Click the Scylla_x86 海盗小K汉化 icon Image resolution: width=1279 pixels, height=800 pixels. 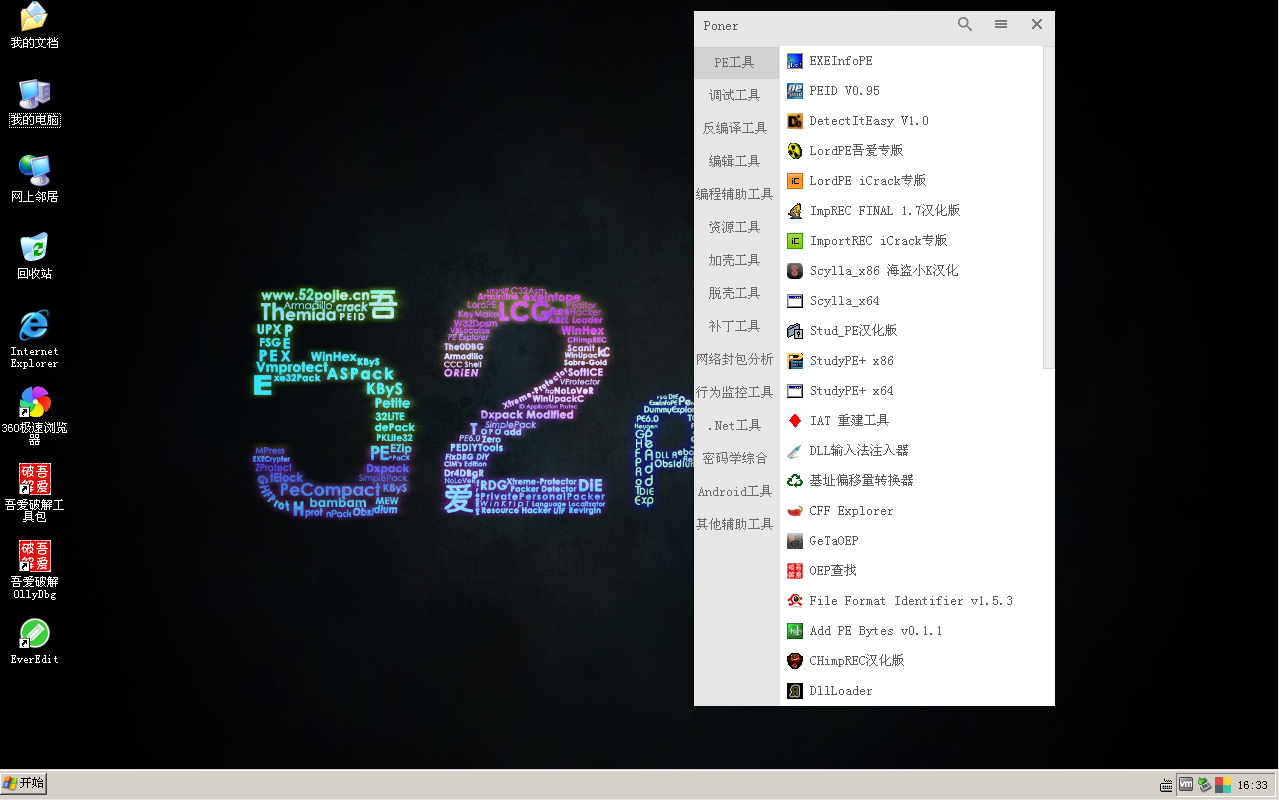click(x=795, y=271)
